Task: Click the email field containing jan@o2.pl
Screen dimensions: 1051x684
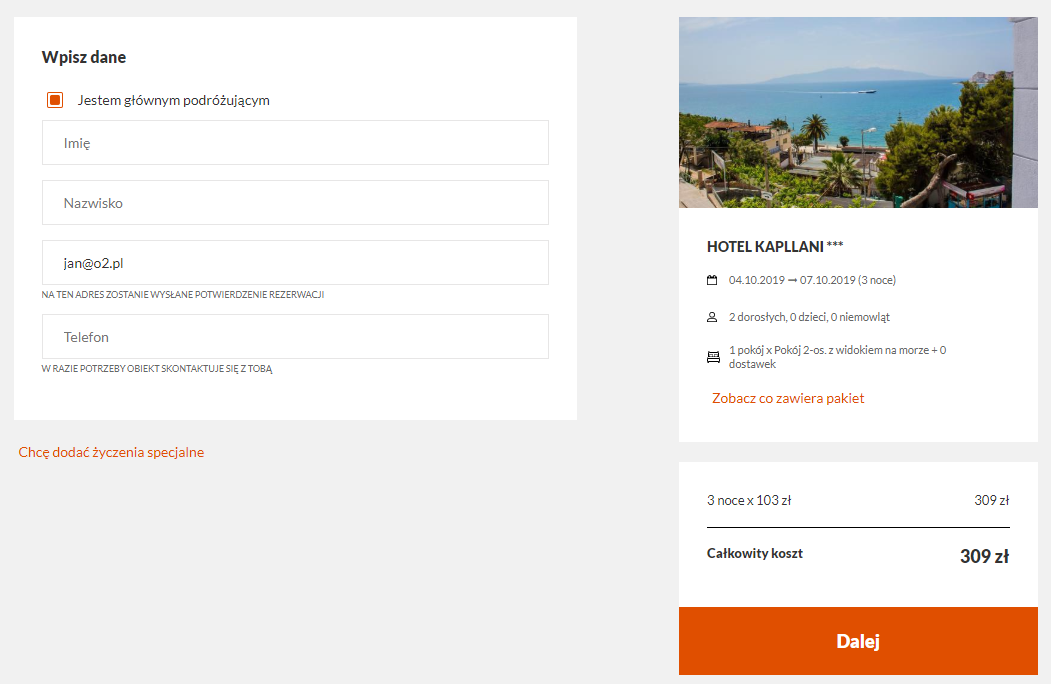Action: tap(296, 263)
